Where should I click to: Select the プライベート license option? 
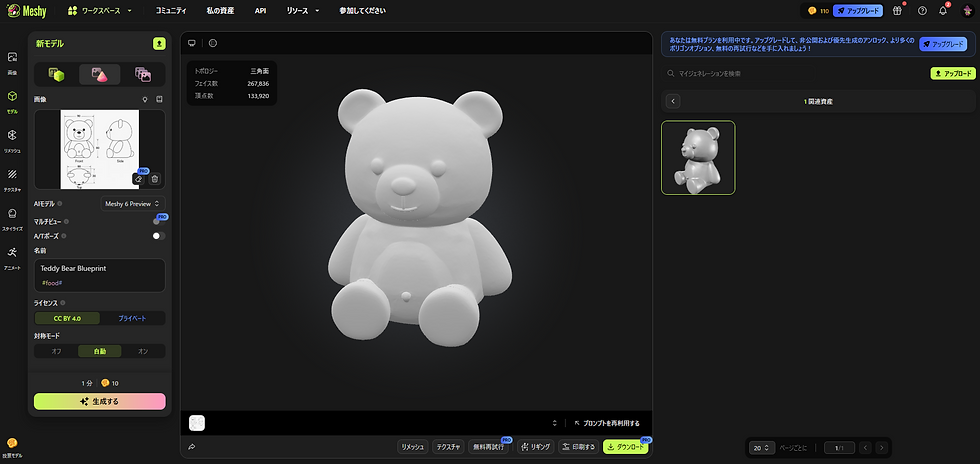pos(132,318)
